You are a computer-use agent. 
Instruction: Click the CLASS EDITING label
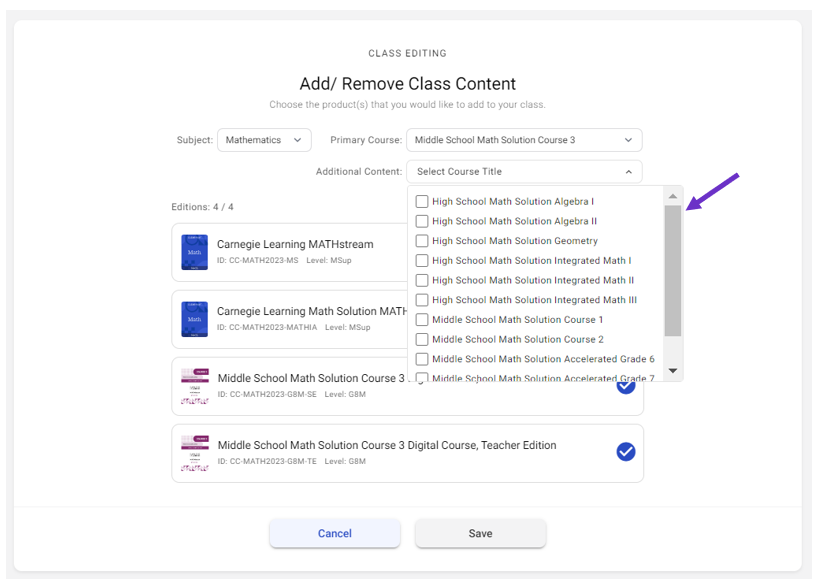407,53
